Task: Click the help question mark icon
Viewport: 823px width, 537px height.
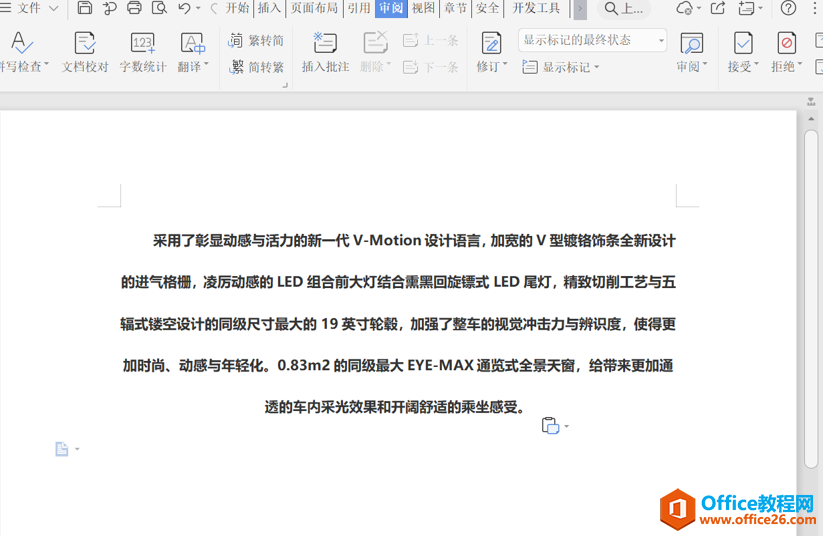Action: coord(788,8)
